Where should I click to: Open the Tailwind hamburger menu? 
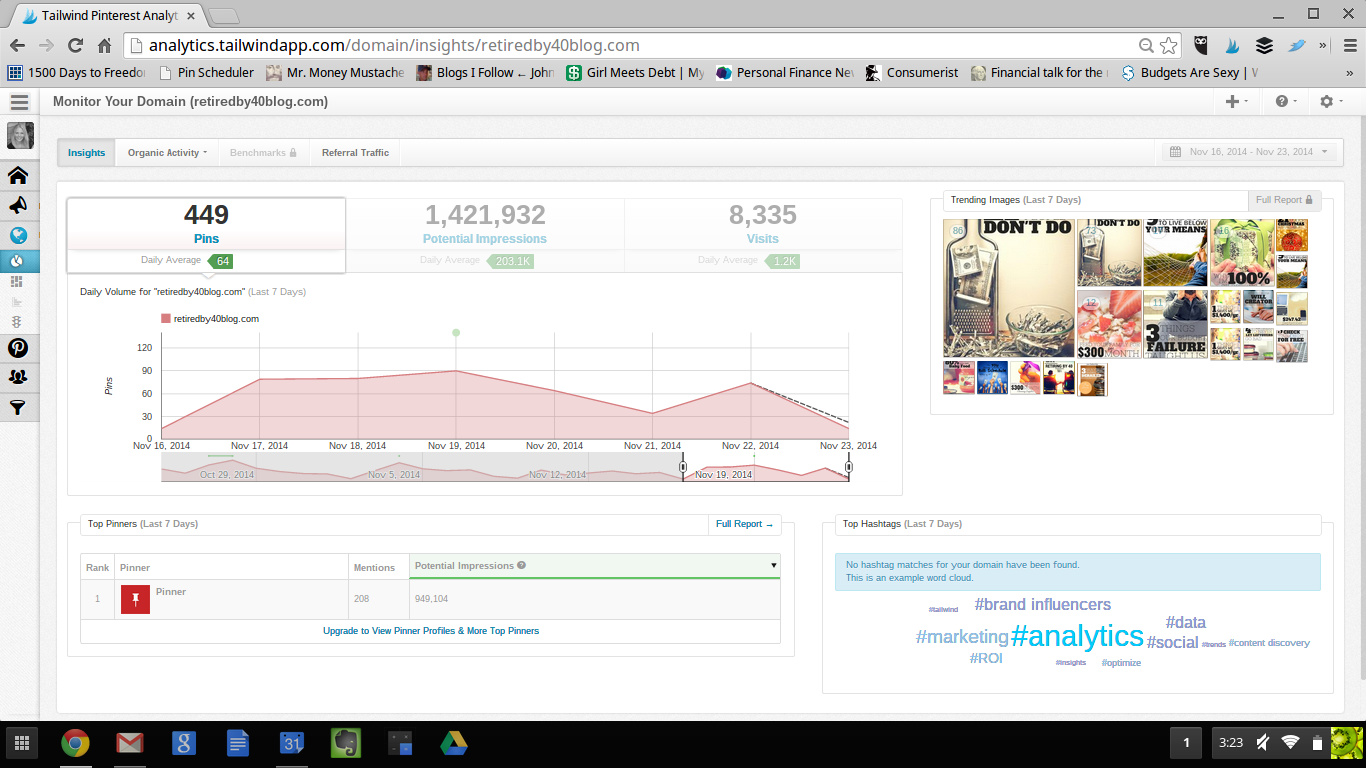click(x=19, y=102)
